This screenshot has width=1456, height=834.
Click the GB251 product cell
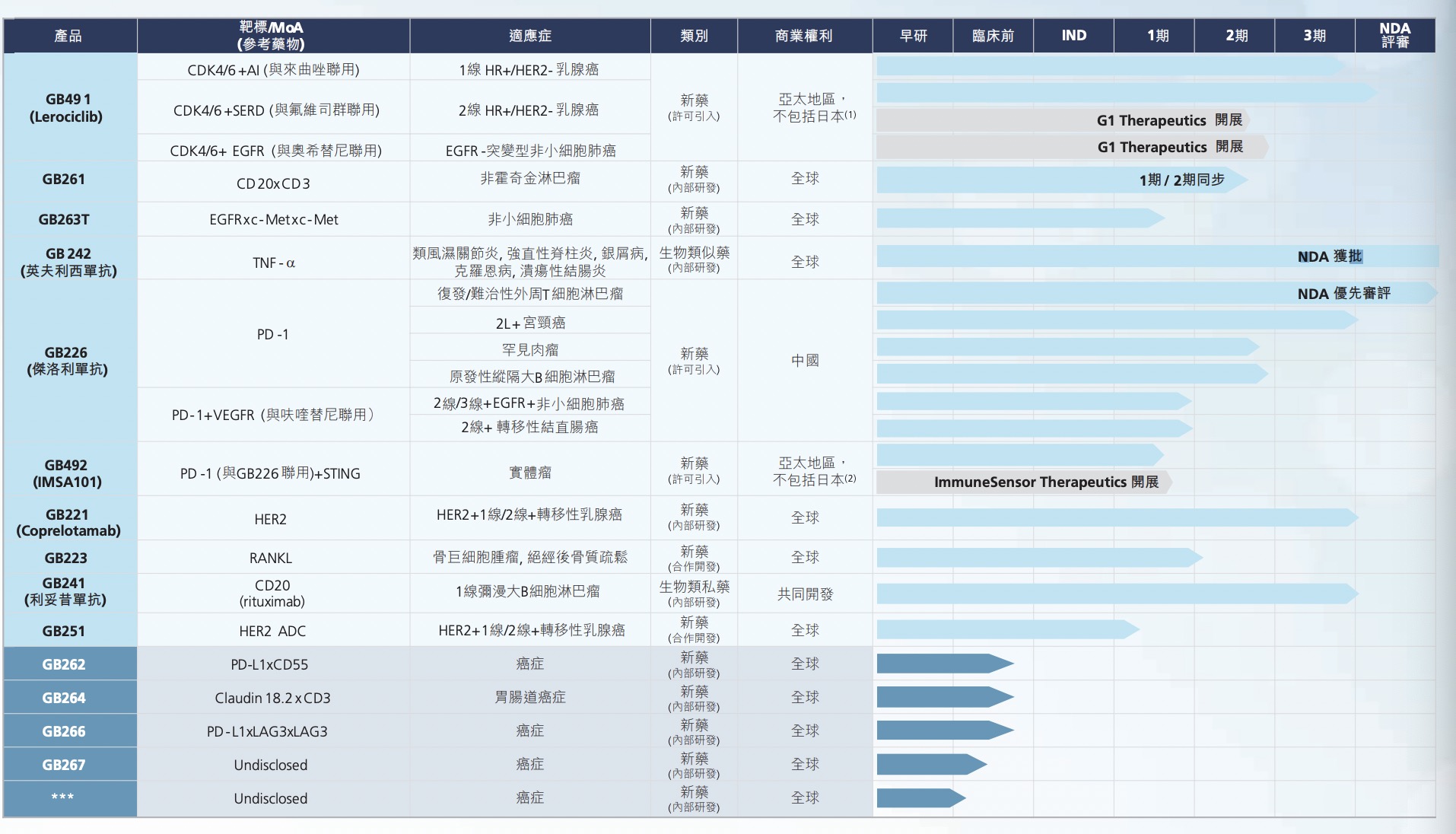click(70, 631)
